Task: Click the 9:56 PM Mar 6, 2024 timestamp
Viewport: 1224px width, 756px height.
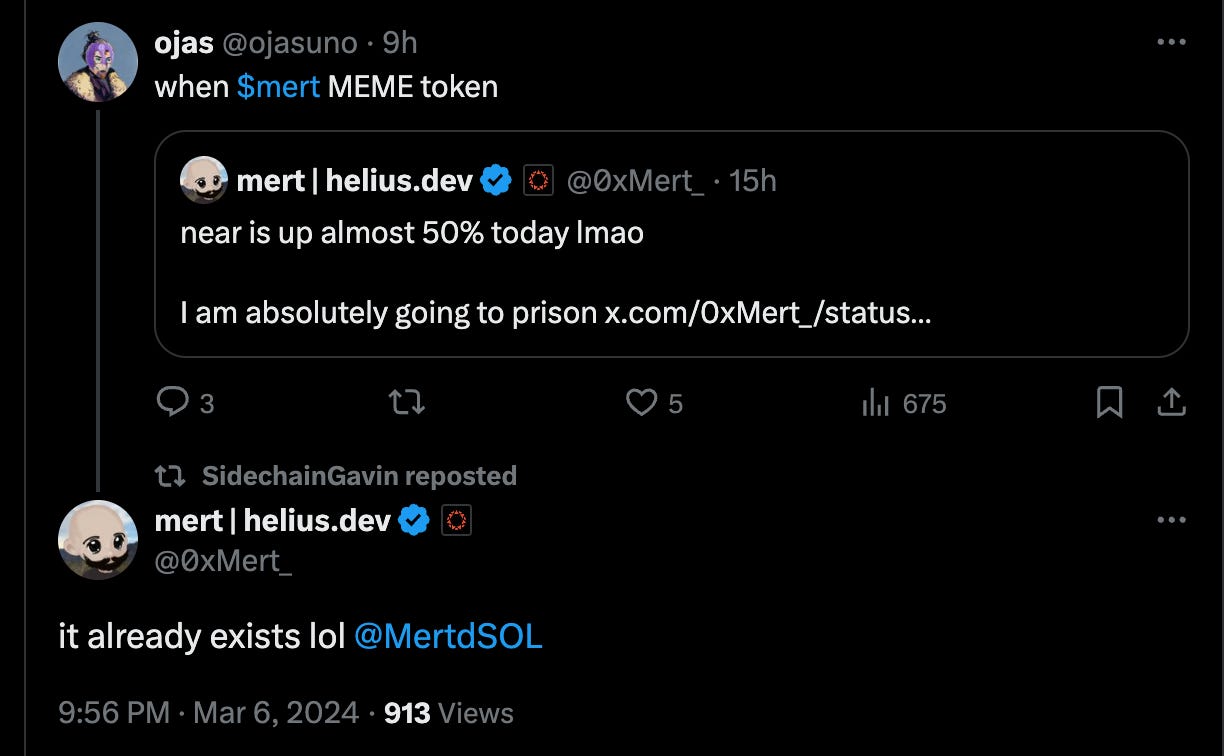Action: pos(209,713)
